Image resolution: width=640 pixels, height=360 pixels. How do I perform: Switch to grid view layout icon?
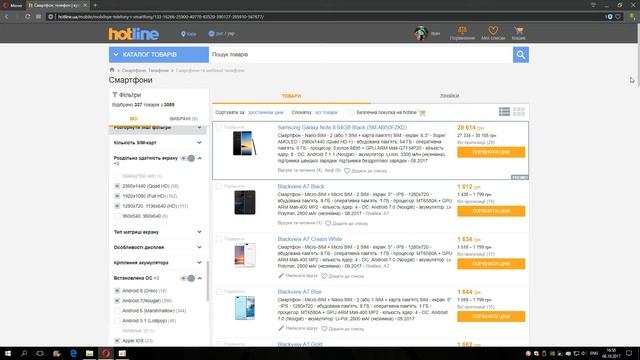(519, 111)
